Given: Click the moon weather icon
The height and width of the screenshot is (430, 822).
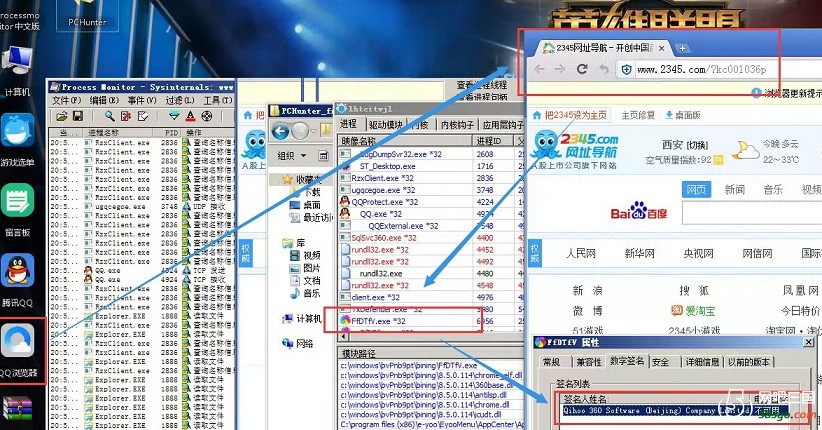Looking at the screenshot, I should (744, 150).
